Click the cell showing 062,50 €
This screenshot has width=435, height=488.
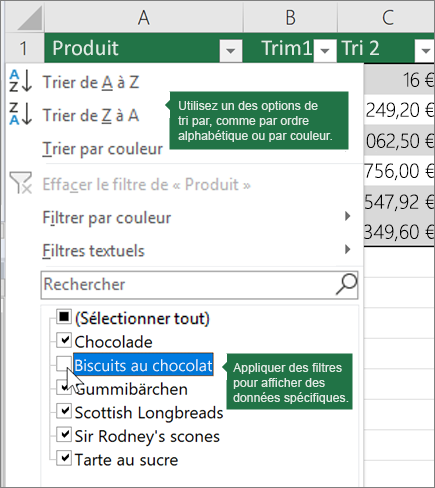pos(399,140)
